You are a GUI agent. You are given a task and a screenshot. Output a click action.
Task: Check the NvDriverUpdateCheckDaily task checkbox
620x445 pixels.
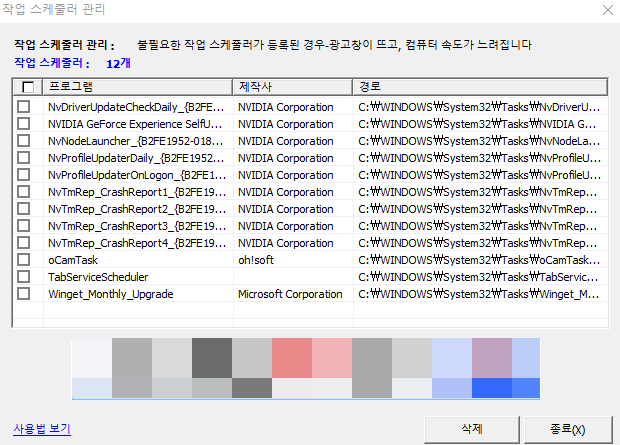[x=24, y=106]
